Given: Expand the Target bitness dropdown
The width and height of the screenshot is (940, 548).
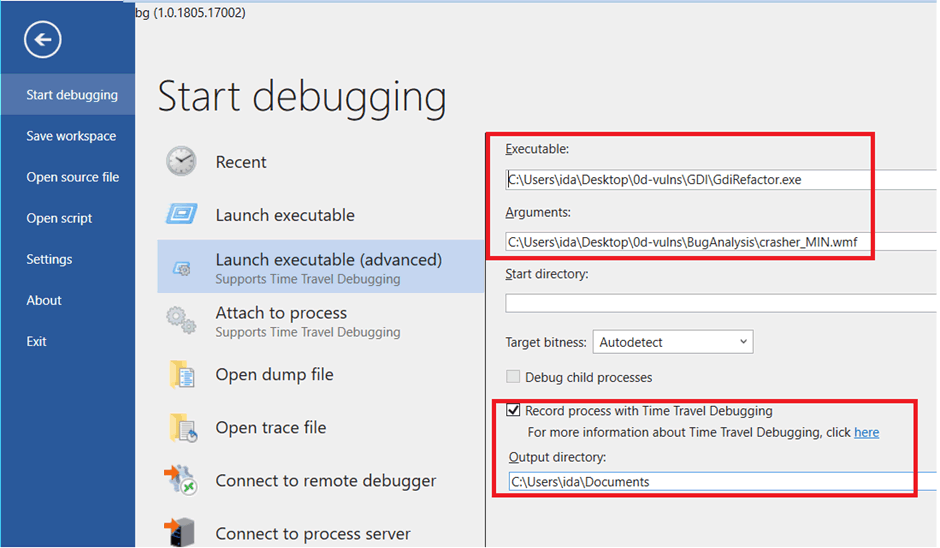Looking at the screenshot, I should coord(673,342).
